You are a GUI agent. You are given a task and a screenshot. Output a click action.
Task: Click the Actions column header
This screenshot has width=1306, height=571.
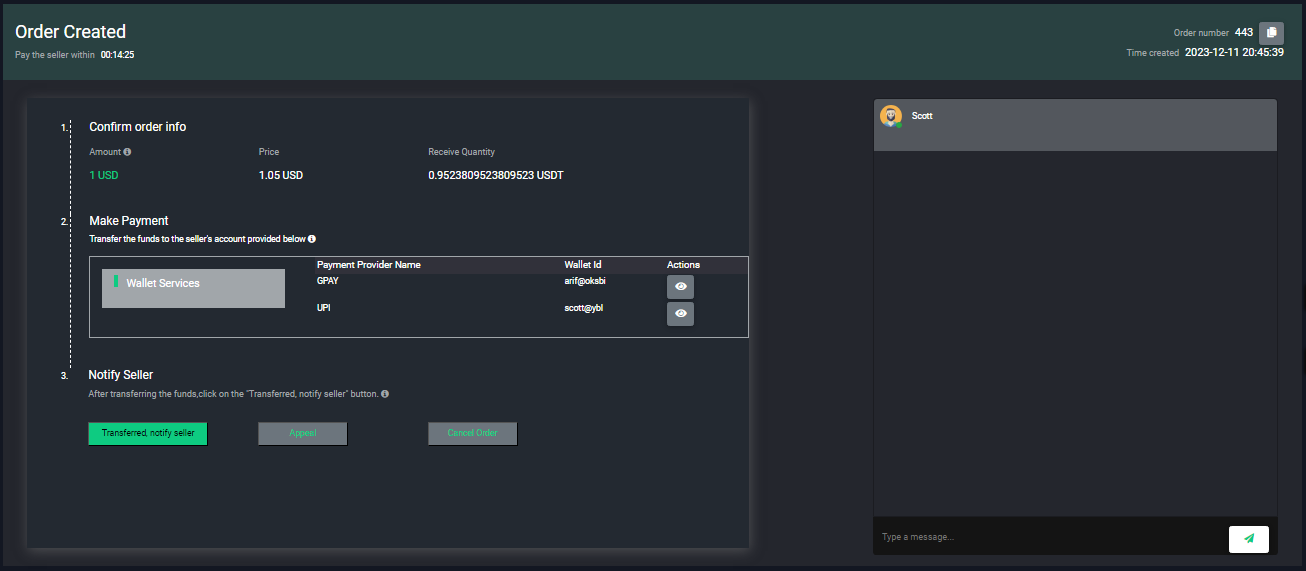tap(683, 265)
